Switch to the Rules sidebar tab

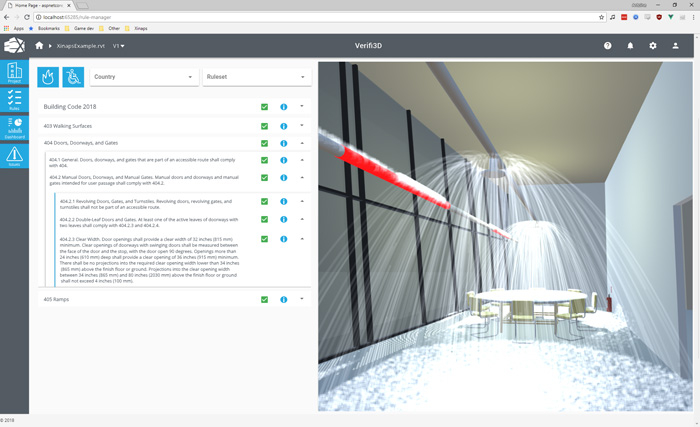coord(14,100)
